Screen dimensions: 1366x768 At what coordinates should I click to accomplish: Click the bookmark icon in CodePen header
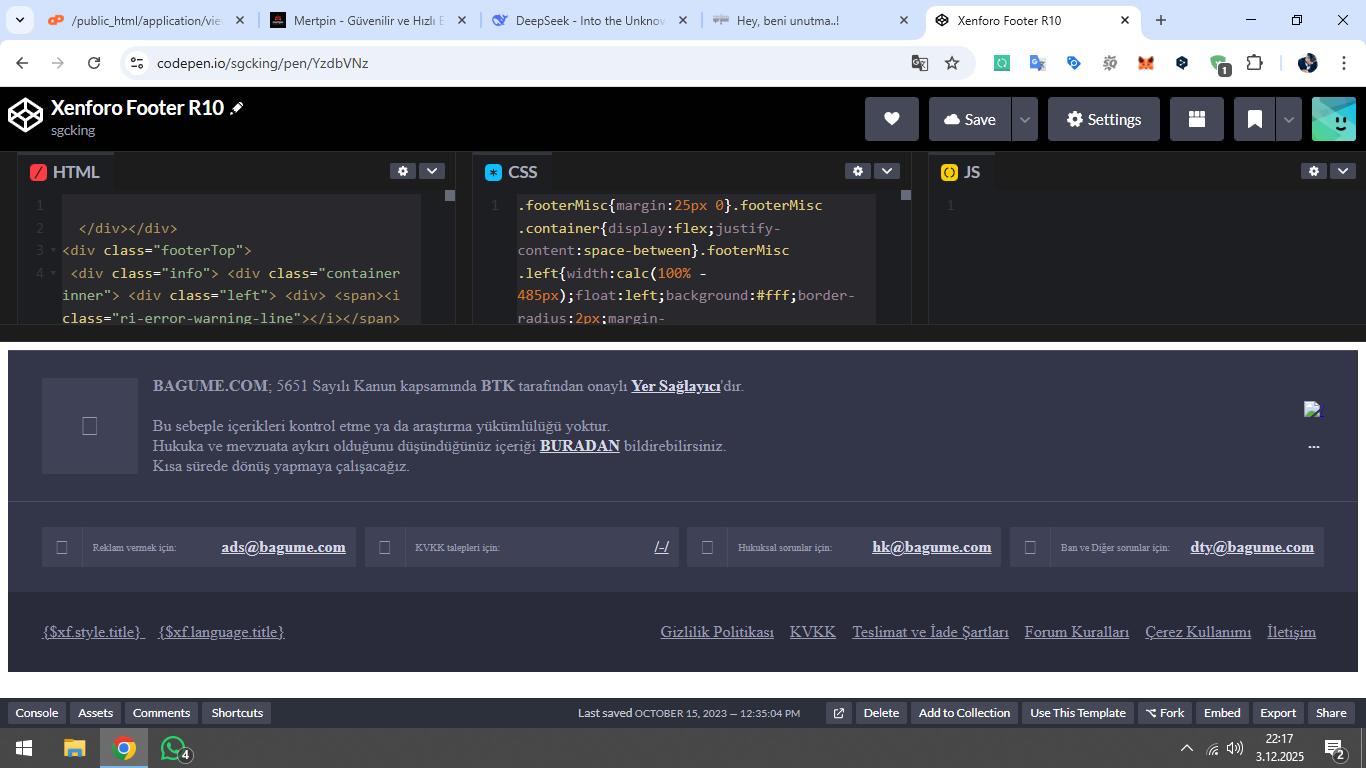(1254, 119)
